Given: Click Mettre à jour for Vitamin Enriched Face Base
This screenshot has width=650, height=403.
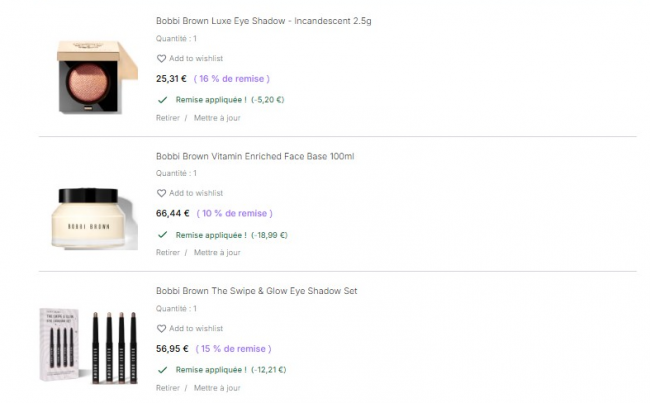Looking at the screenshot, I should (217, 253).
